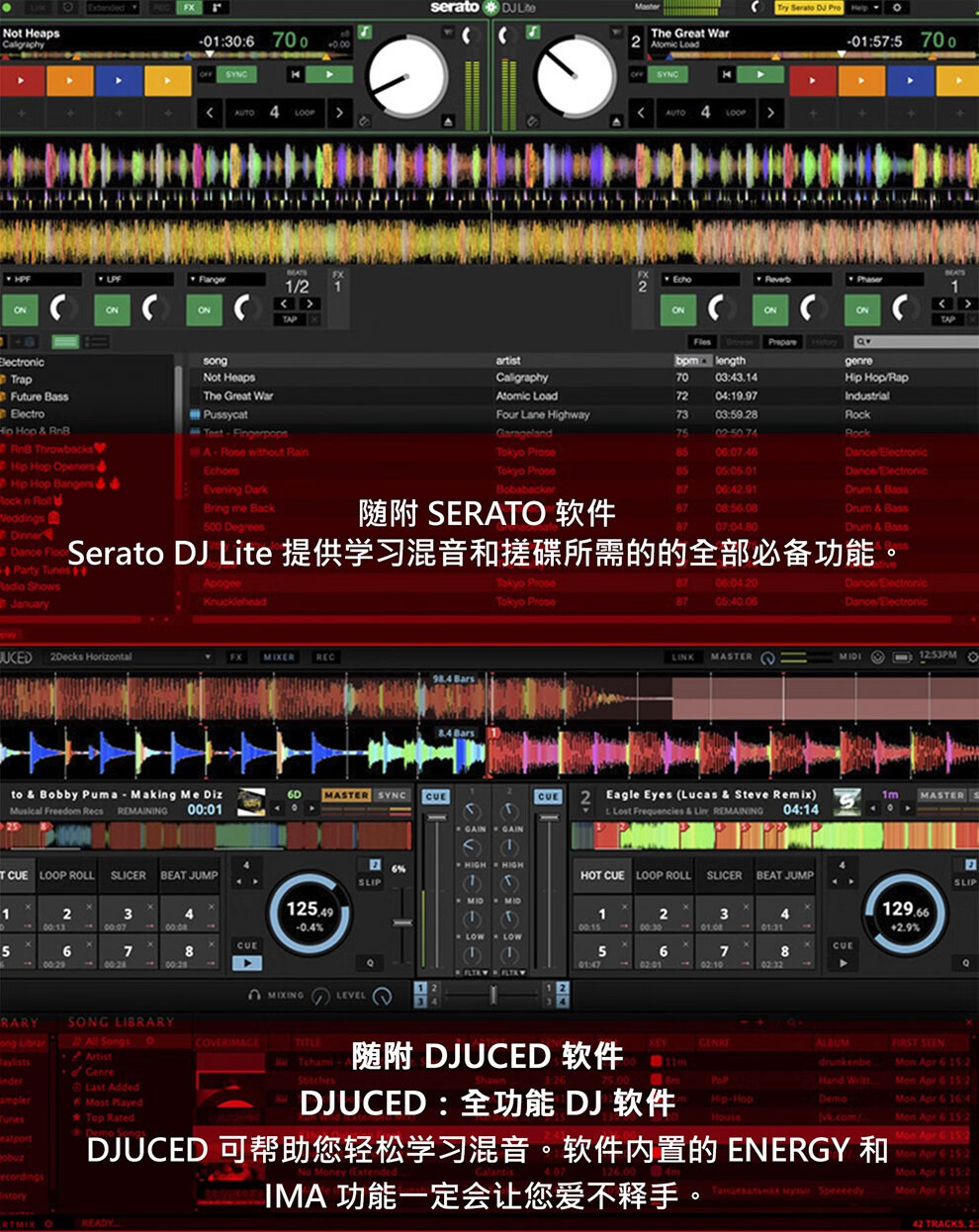Turn on the LPF effect
This screenshot has width=979, height=1232.
[x=112, y=310]
